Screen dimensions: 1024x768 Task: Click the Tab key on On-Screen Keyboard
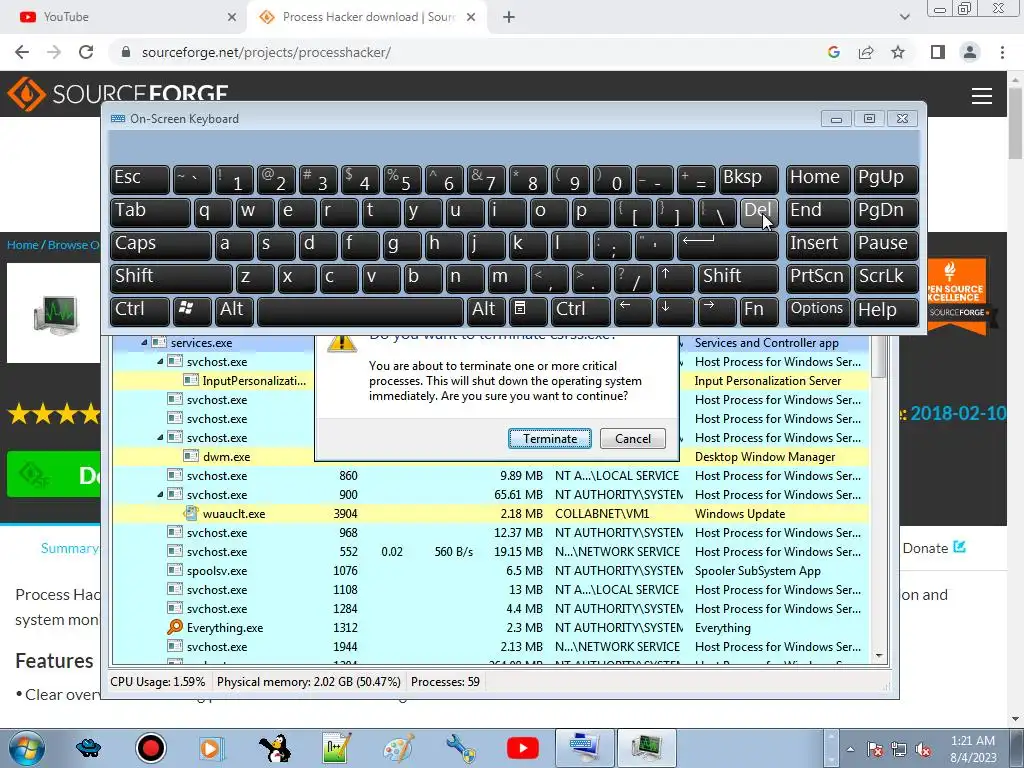point(150,212)
